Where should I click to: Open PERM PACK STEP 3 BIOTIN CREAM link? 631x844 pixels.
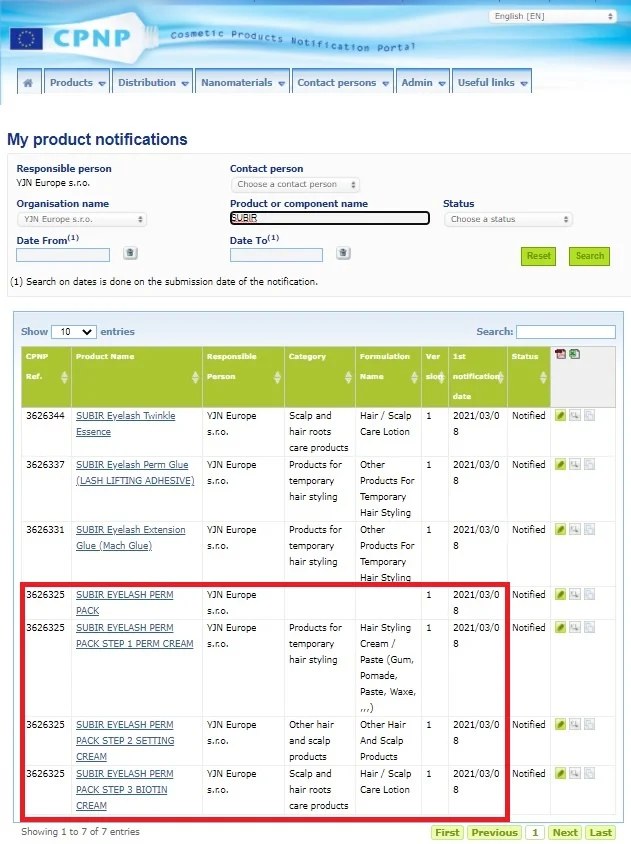(x=124, y=790)
